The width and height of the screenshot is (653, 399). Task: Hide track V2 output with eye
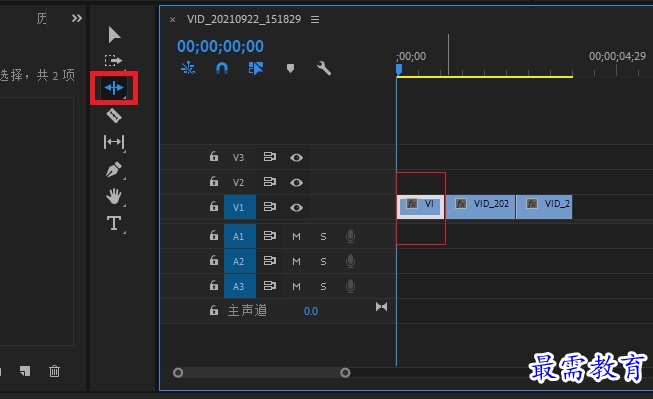pyautogui.click(x=297, y=182)
